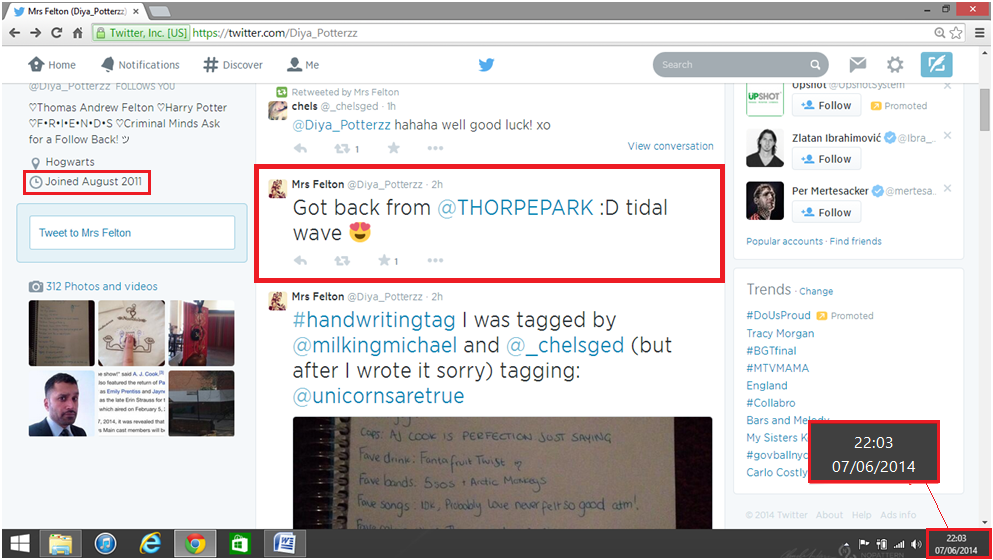Follow the Upshot promoted account
Image resolution: width=993 pixels, height=560 pixels.
(x=826, y=106)
